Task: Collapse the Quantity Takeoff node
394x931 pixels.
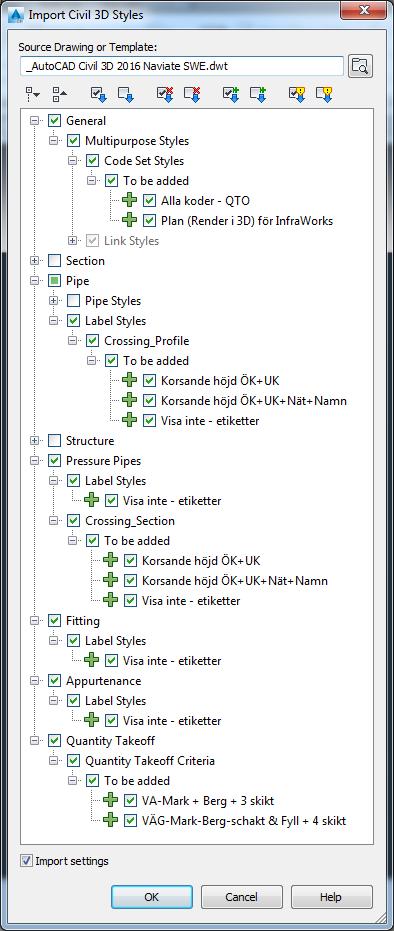Action: [x=36, y=740]
